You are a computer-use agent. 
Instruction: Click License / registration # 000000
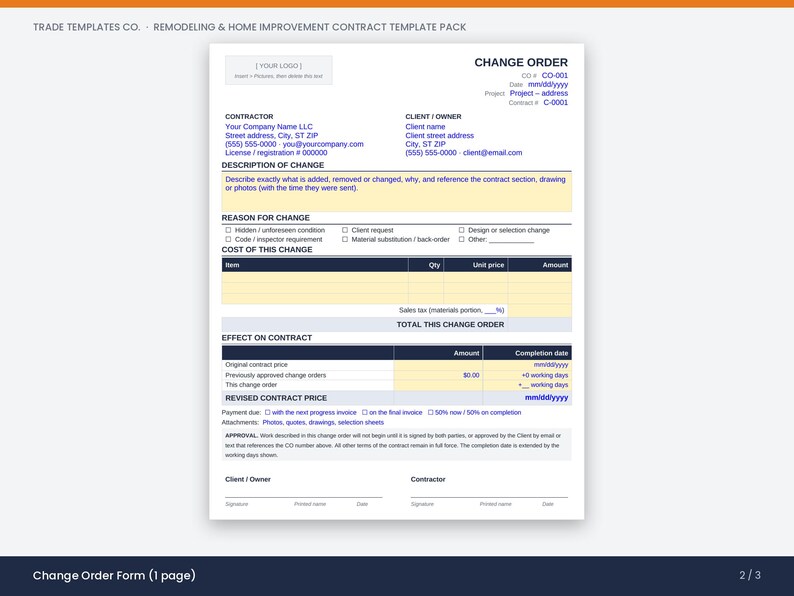point(276,152)
